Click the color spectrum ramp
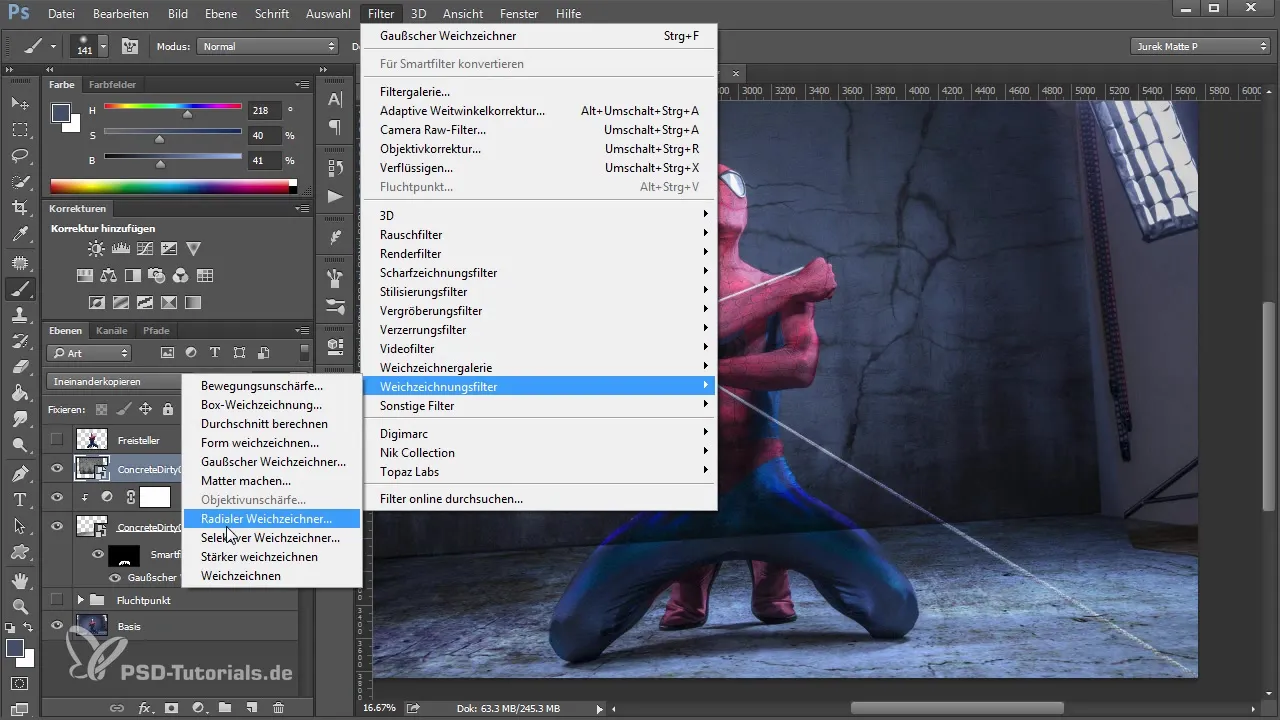This screenshot has height=720, width=1280. pyautogui.click(x=173, y=186)
